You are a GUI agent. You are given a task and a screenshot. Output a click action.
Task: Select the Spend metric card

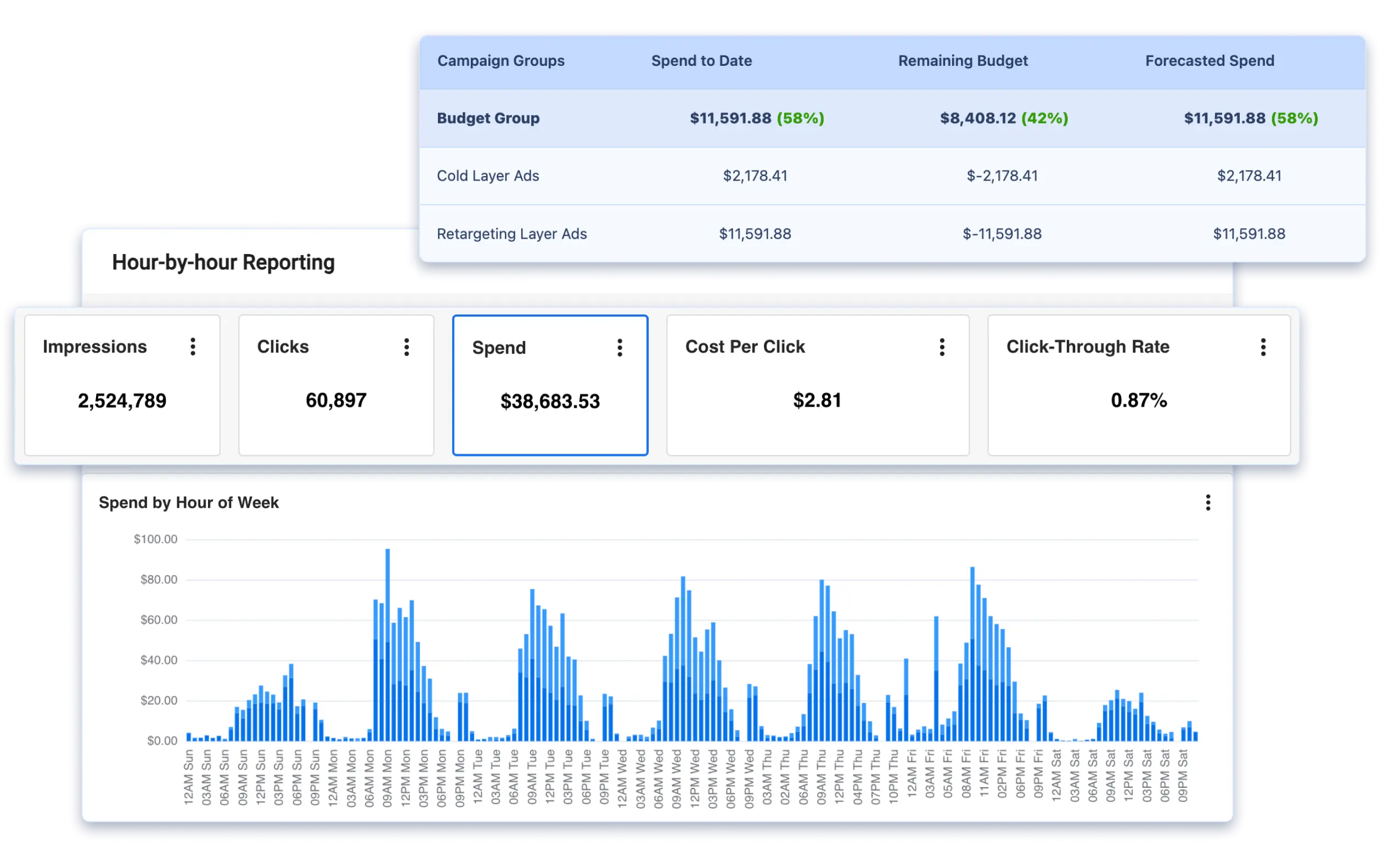click(x=550, y=385)
